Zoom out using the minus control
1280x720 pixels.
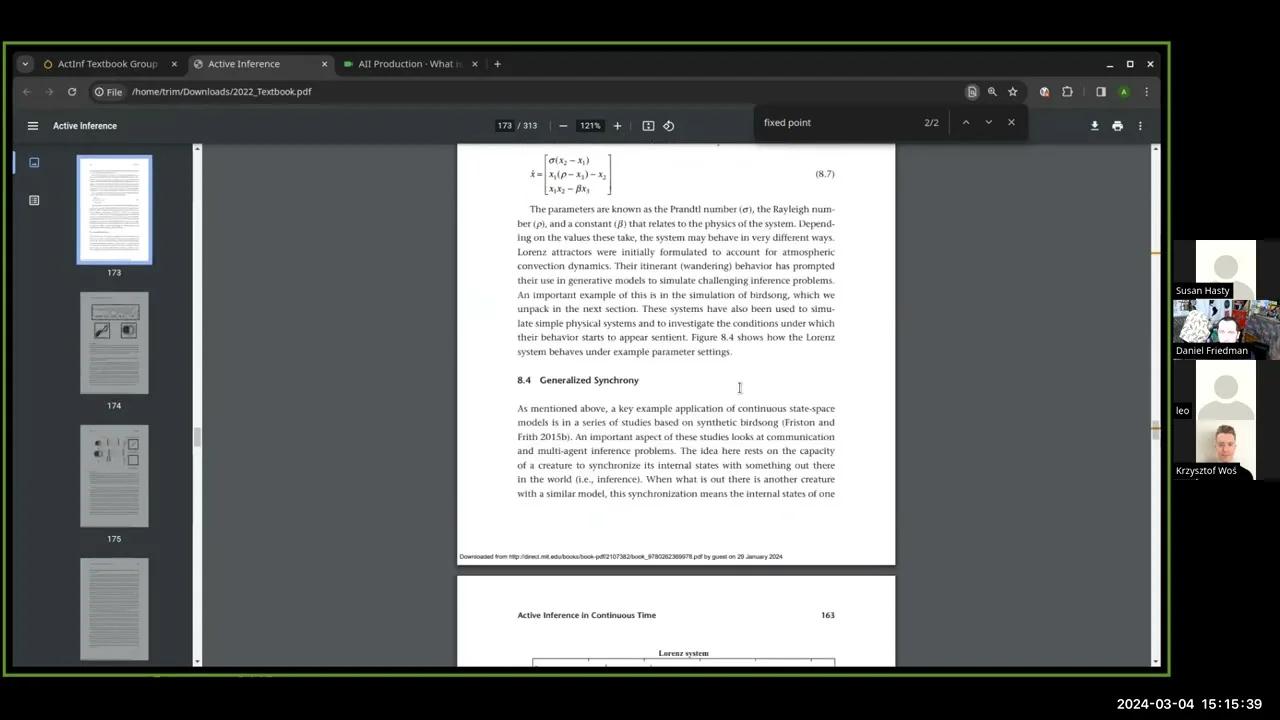click(562, 125)
